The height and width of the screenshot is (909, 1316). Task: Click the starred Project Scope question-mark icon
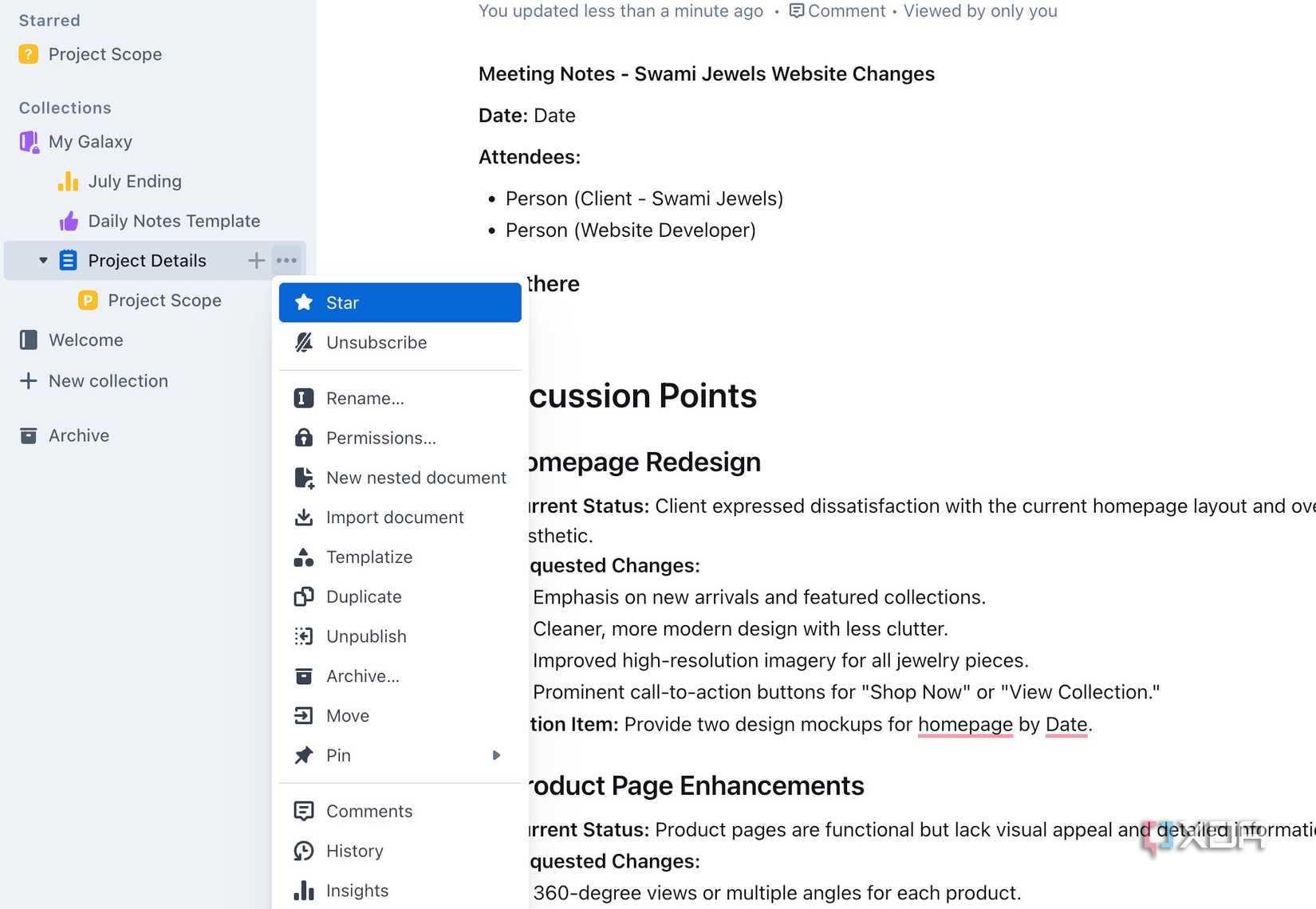29,54
